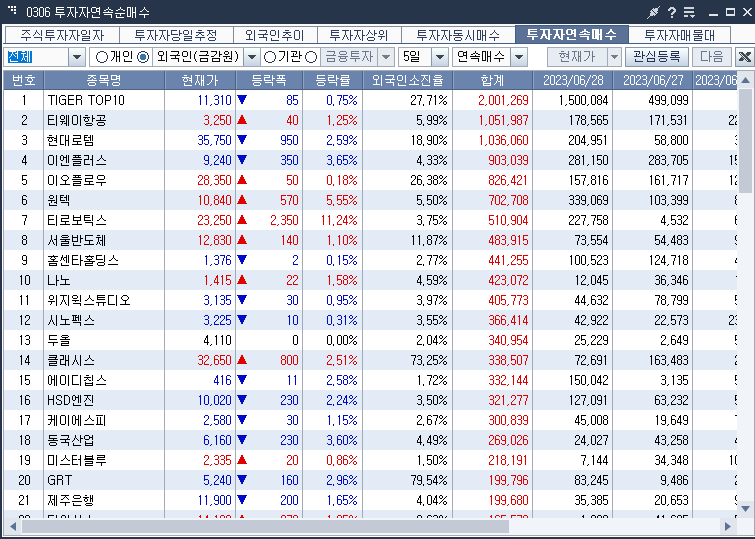This screenshot has height=539, width=755.
Task: Click the 다음 button
Action: coord(712,57)
